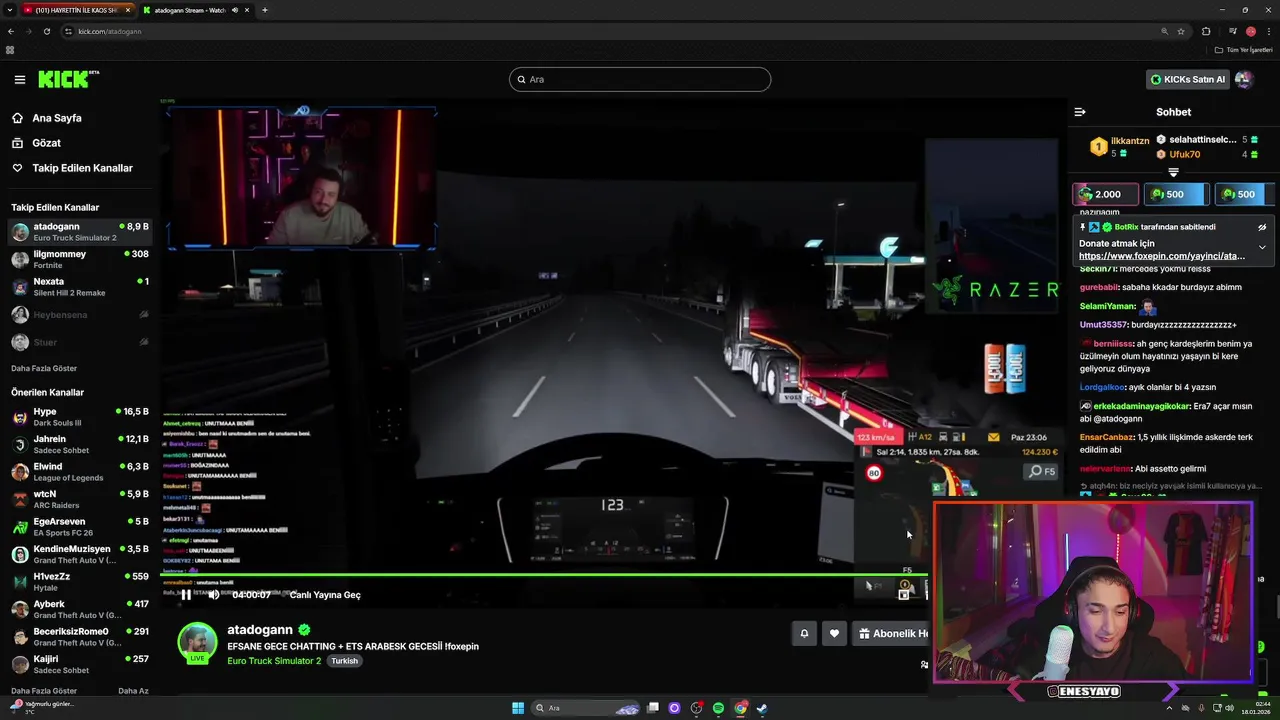The width and height of the screenshot is (1280, 720).
Task: Switch to the HAYRETTİN YouTube tab
Action: click(76, 10)
